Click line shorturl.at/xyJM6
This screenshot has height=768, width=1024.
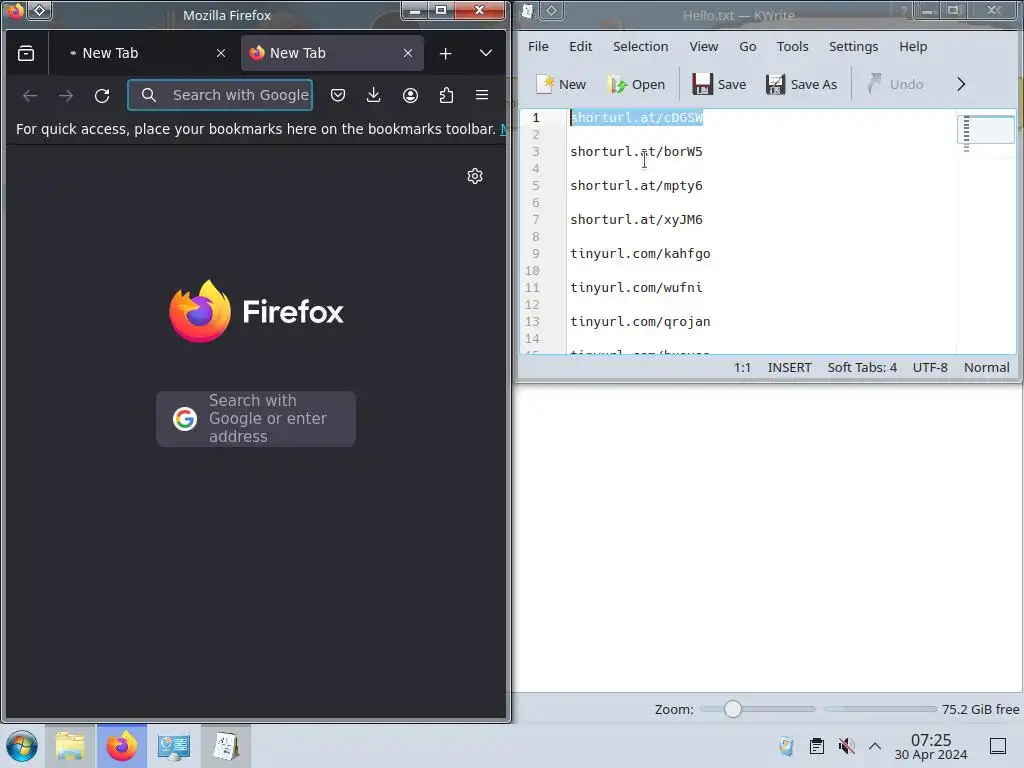[636, 219]
